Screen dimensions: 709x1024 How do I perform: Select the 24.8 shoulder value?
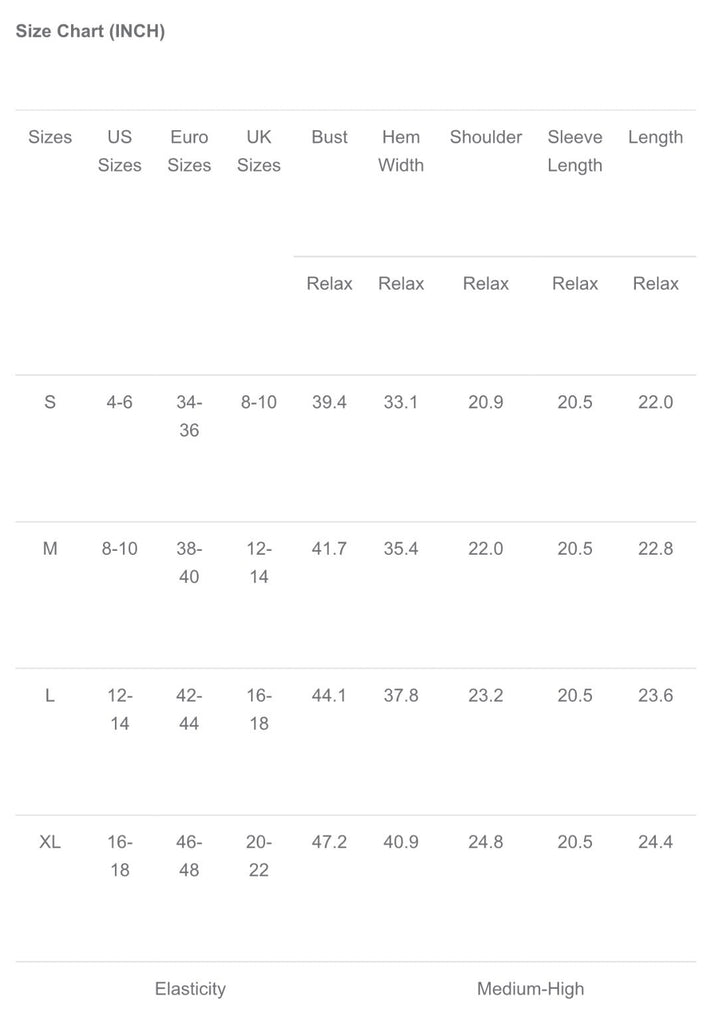[486, 842]
